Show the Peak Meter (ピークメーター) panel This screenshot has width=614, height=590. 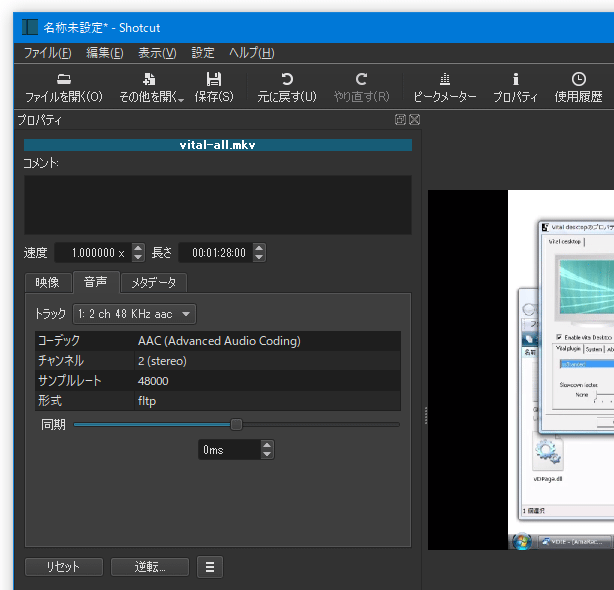click(445, 88)
